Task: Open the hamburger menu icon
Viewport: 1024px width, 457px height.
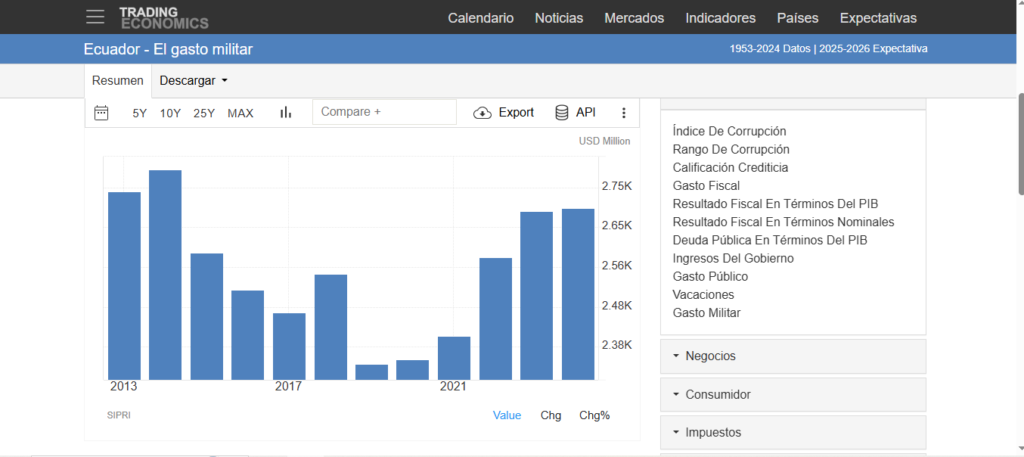Action: [95, 17]
